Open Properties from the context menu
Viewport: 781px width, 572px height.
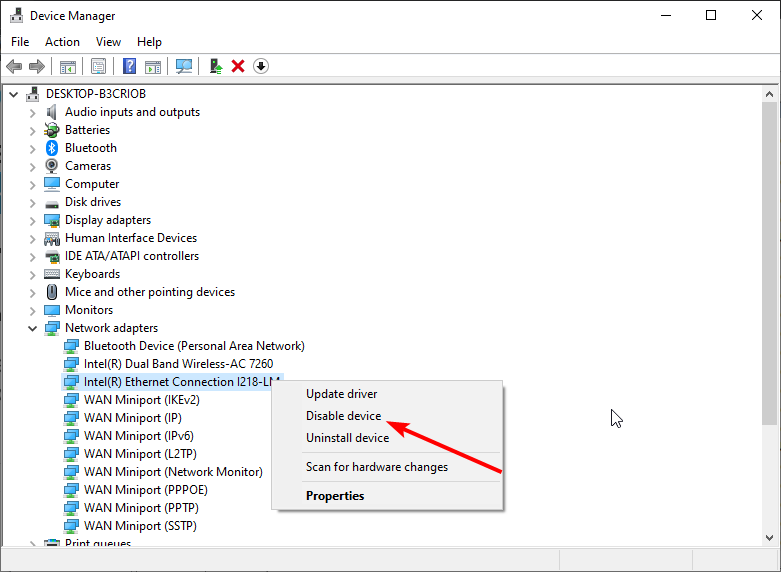(387, 496)
